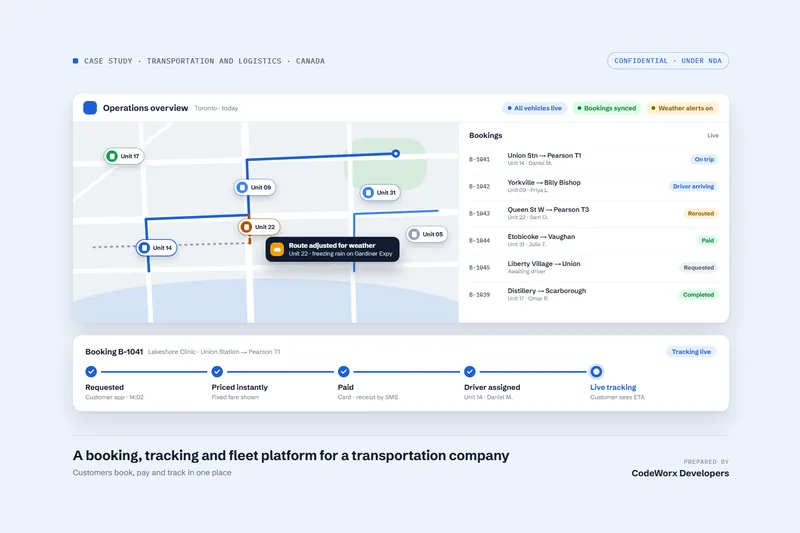The height and width of the screenshot is (533, 800).
Task: Click the Weather alerts on pill
Action: pyautogui.click(x=682, y=108)
